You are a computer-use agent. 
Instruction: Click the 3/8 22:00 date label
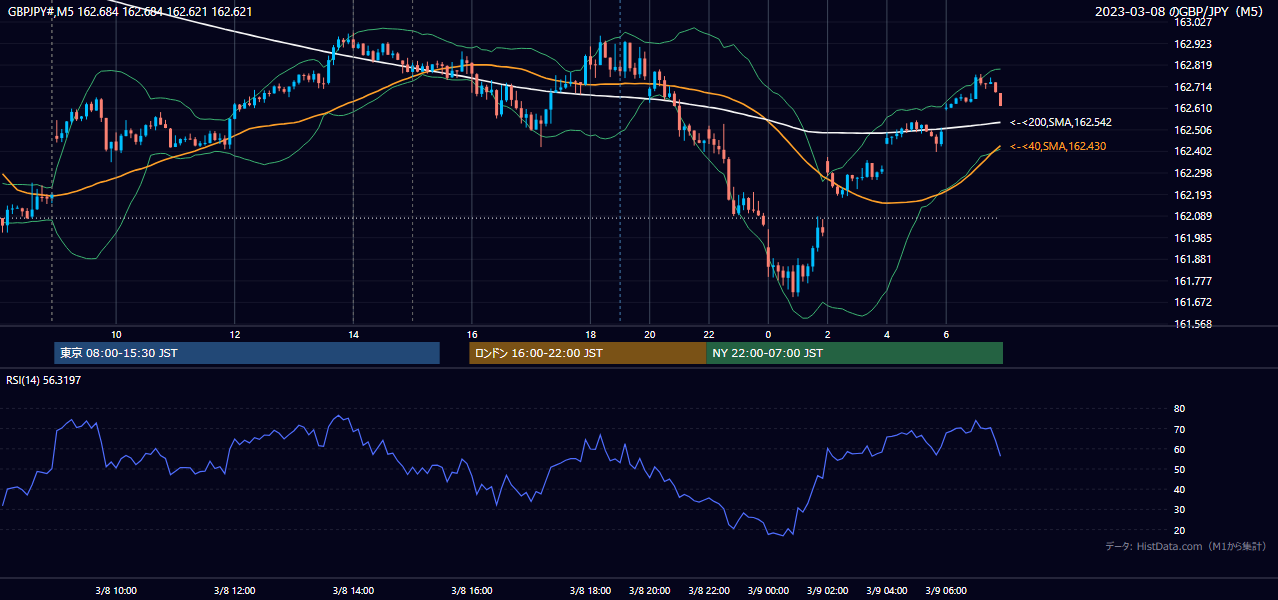coord(709,590)
